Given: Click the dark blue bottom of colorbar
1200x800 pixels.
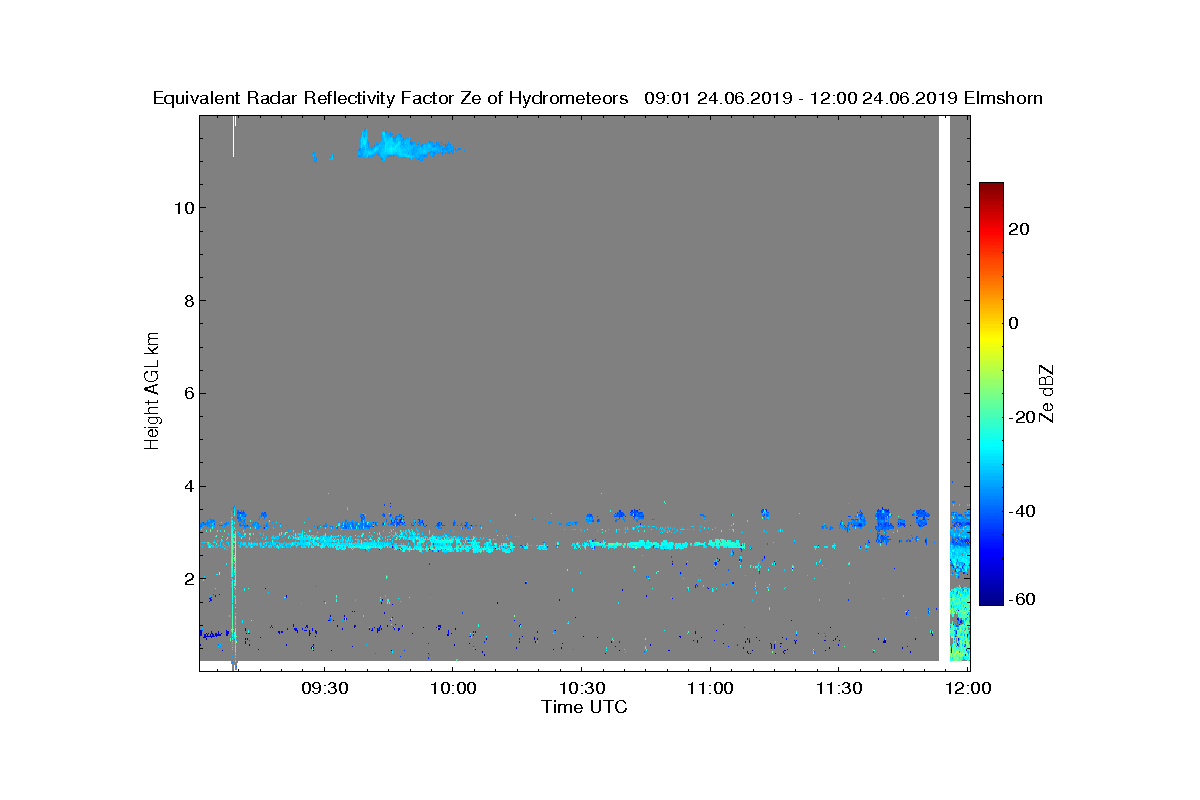Looking at the screenshot, I should (991, 598).
